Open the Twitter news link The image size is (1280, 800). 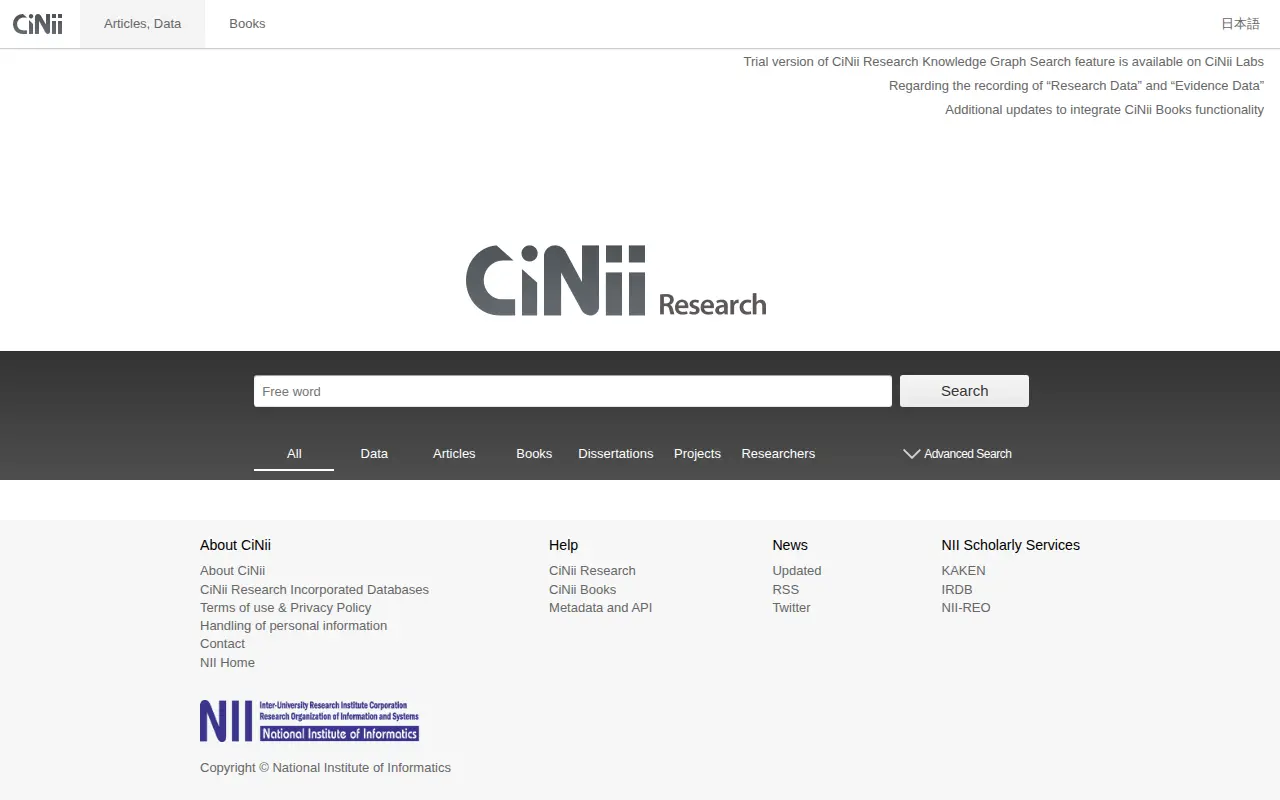tap(791, 608)
